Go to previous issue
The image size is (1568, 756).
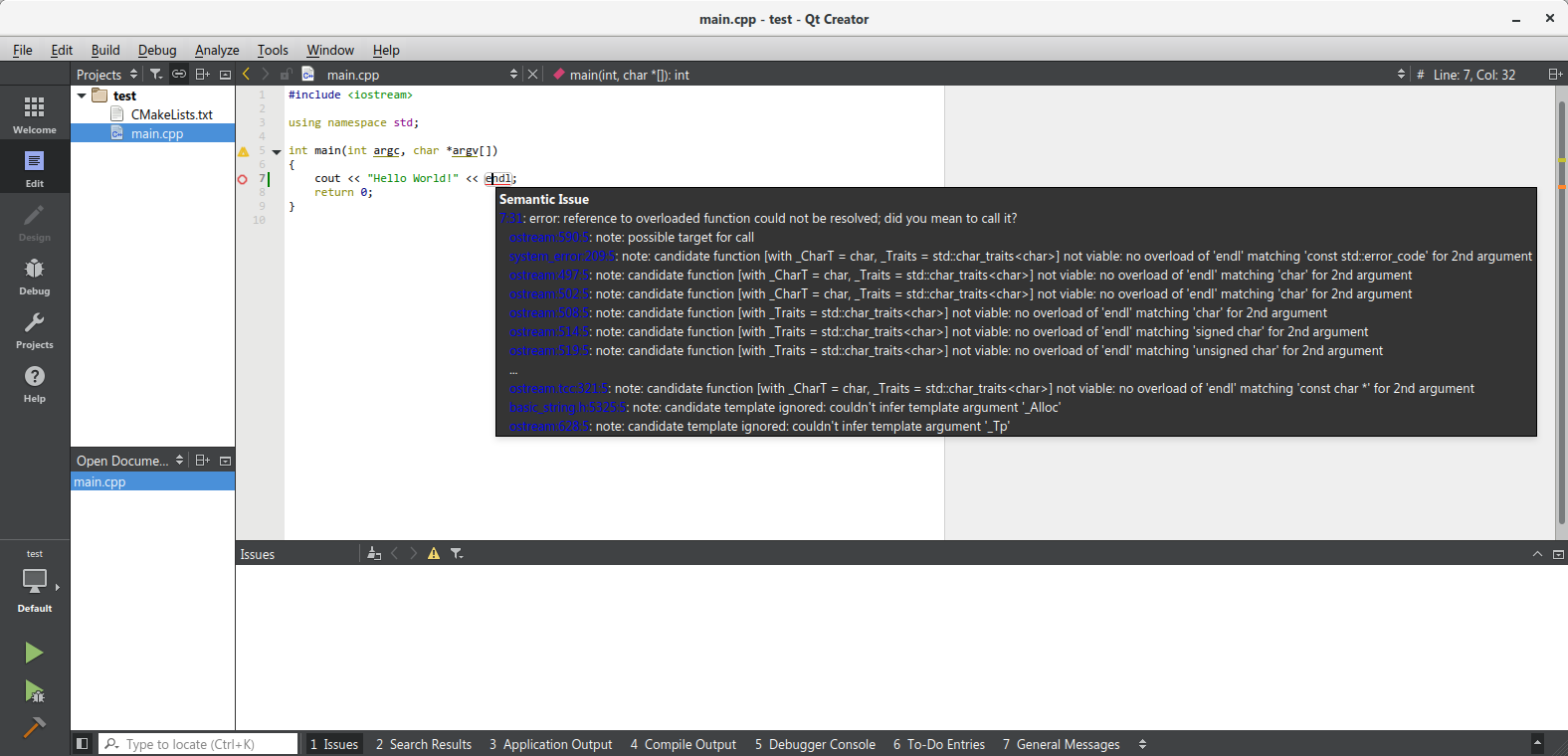point(395,553)
